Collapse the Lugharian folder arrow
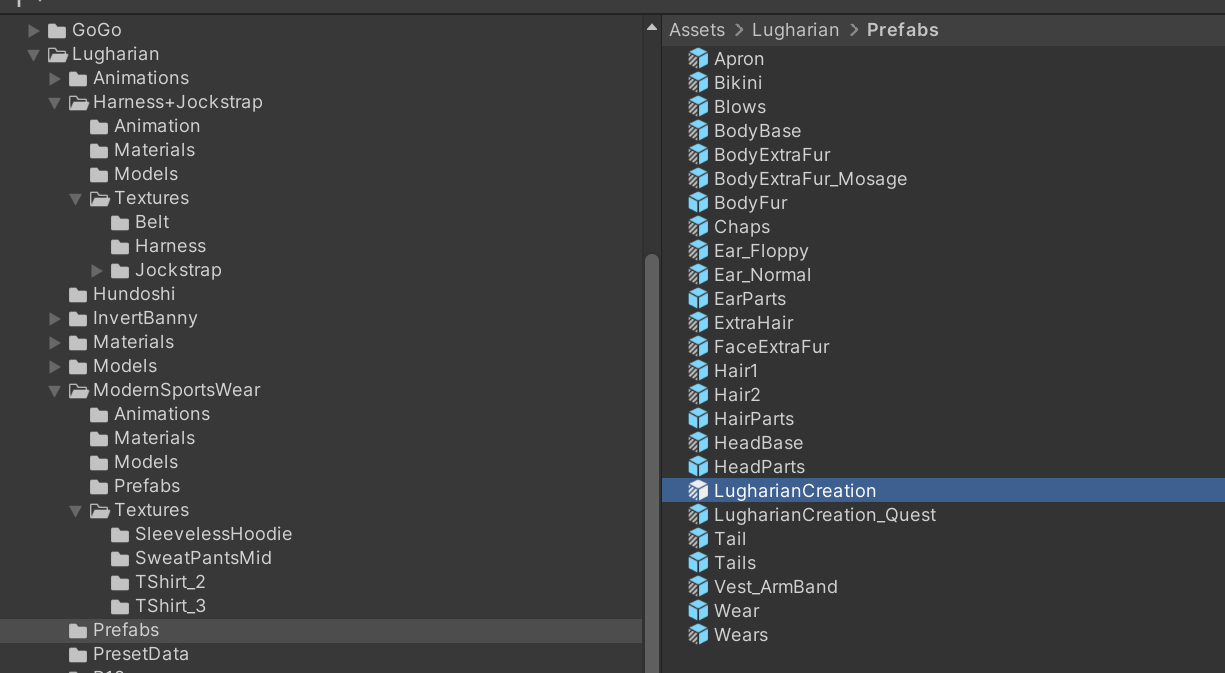The image size is (1225, 673). (34, 54)
